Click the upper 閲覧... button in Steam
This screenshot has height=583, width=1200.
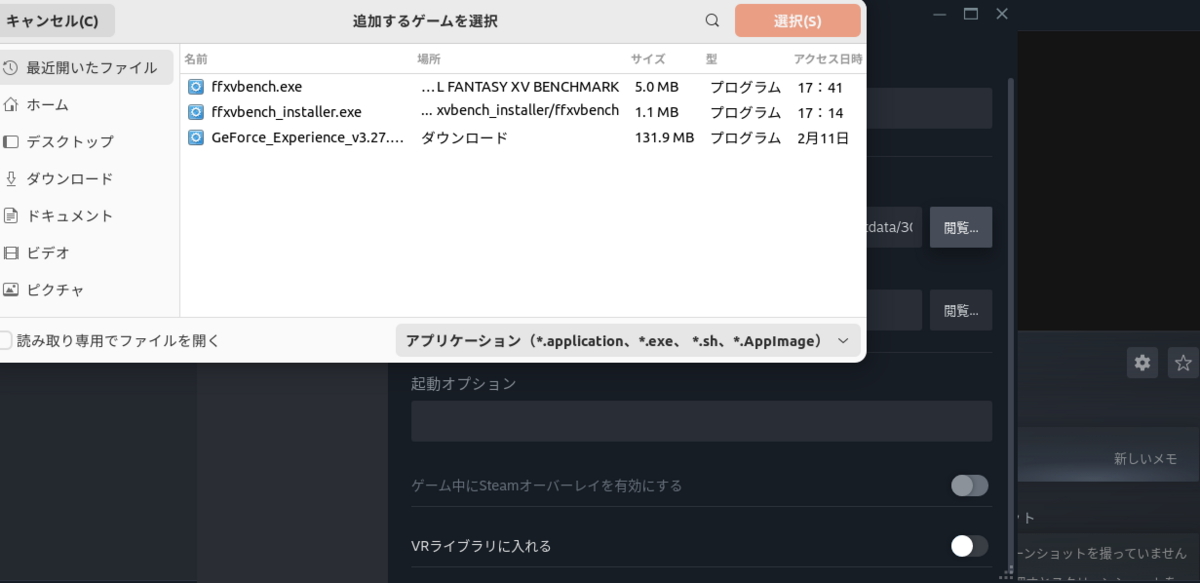961,228
